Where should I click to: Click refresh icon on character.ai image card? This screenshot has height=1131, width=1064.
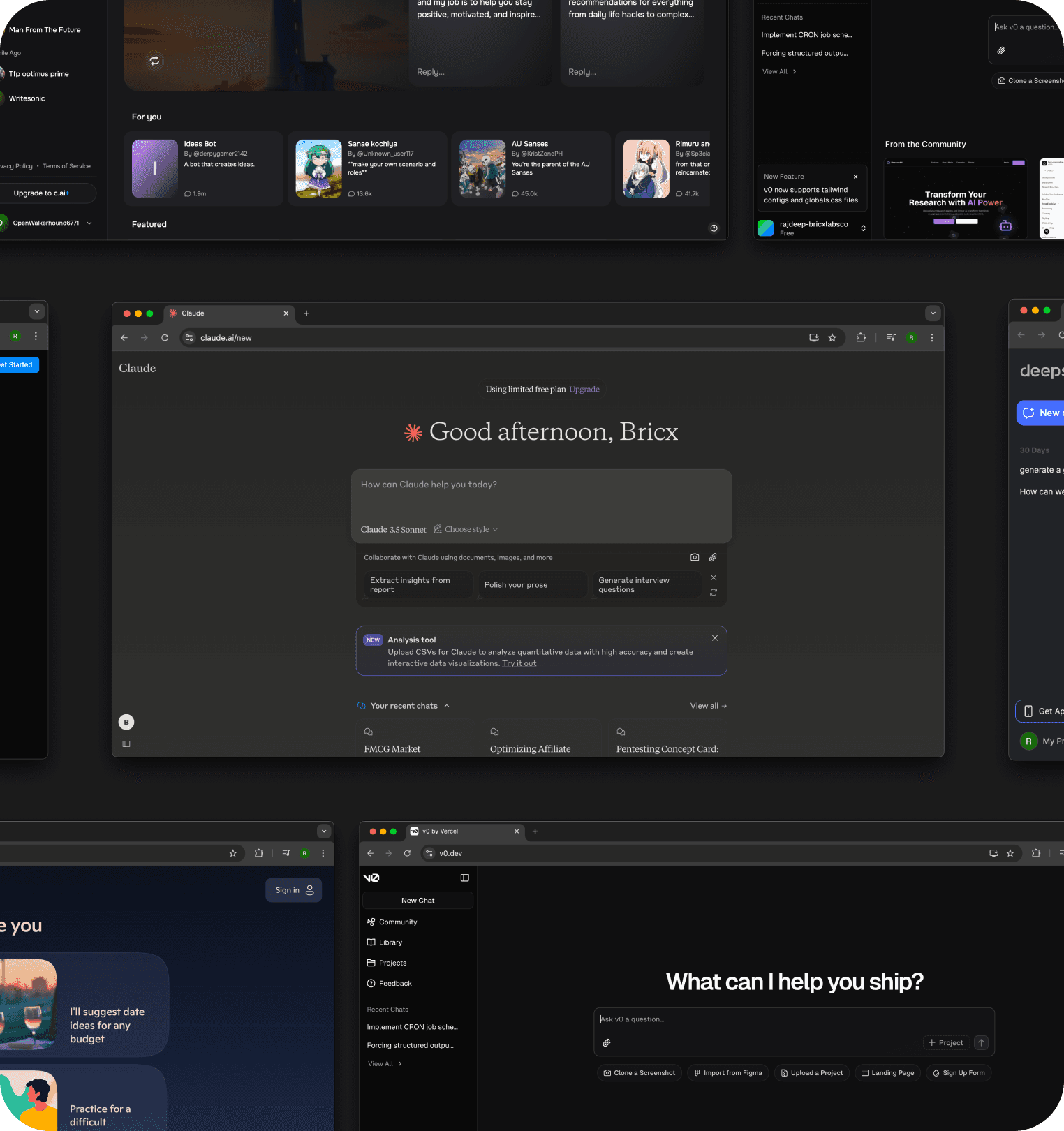click(x=154, y=61)
